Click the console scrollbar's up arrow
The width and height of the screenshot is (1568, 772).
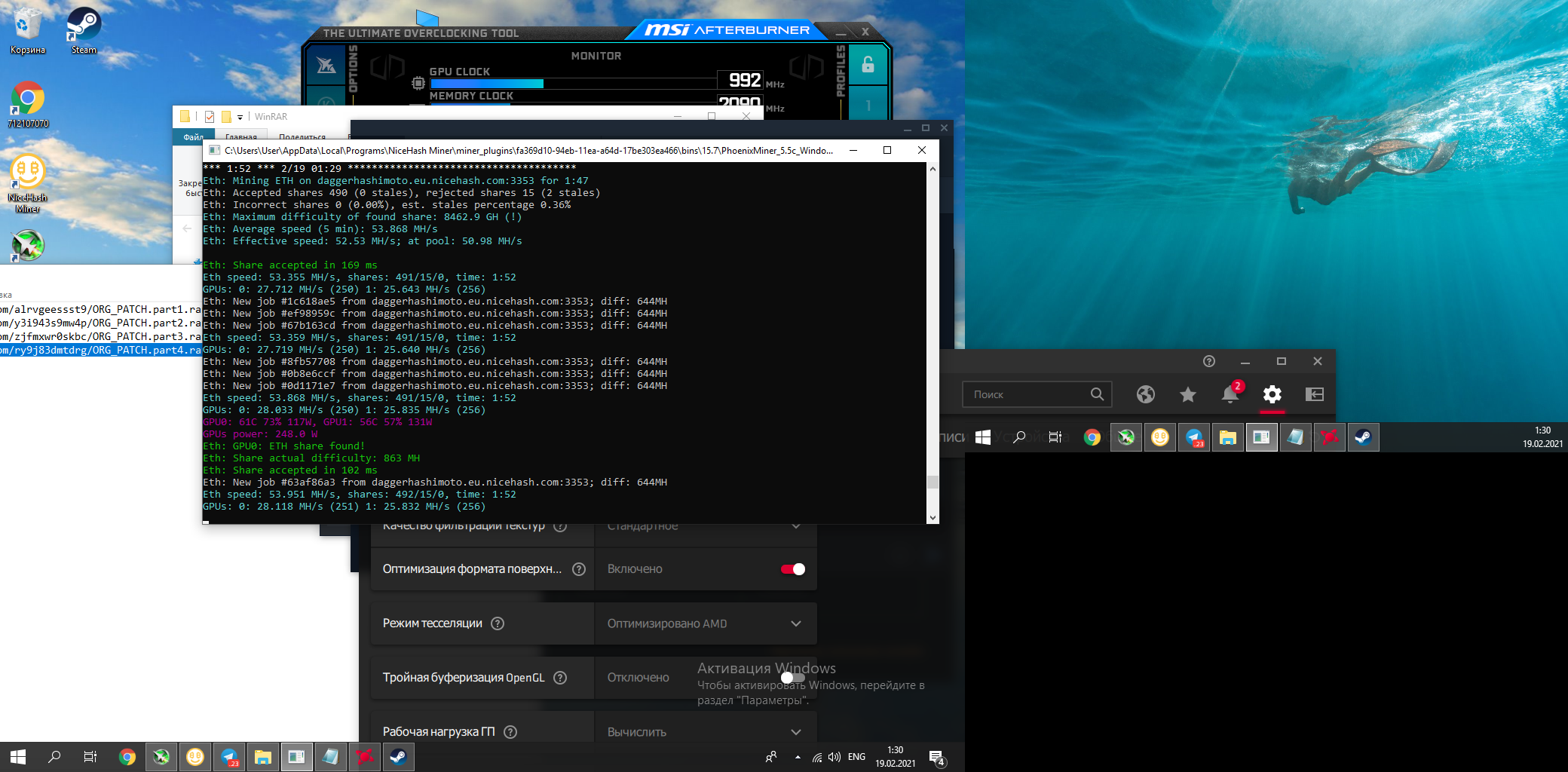coord(933,169)
